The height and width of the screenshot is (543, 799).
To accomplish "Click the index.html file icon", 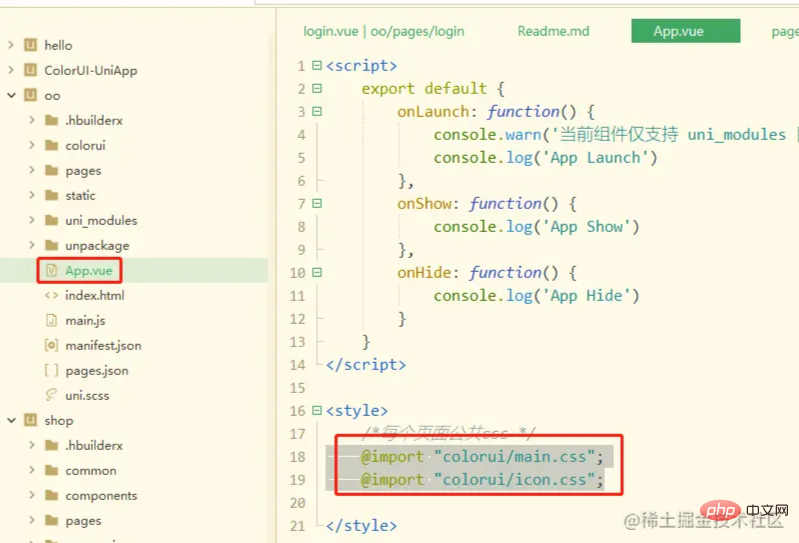I will pyautogui.click(x=51, y=295).
